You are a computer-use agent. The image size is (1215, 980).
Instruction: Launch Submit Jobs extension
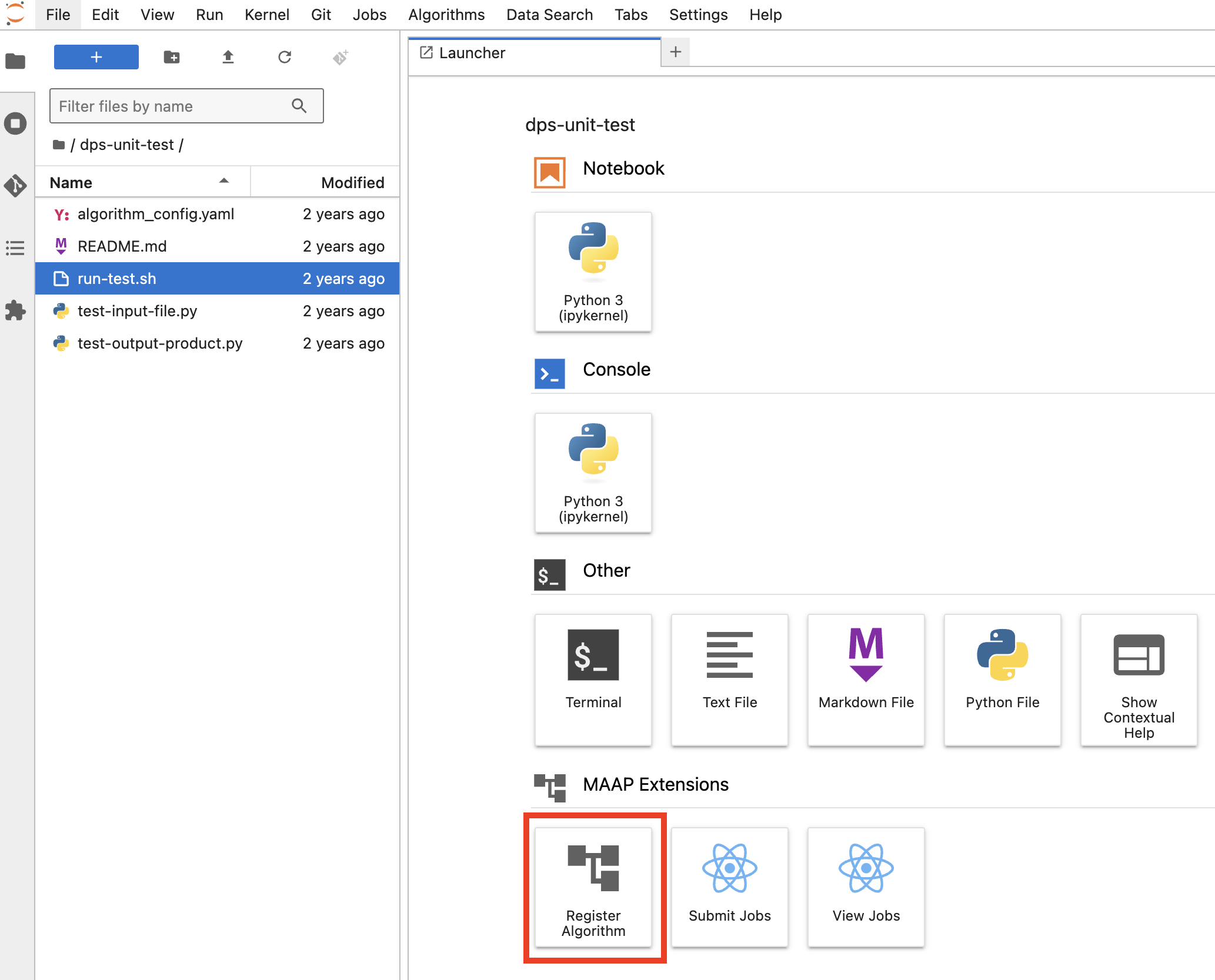coord(730,888)
